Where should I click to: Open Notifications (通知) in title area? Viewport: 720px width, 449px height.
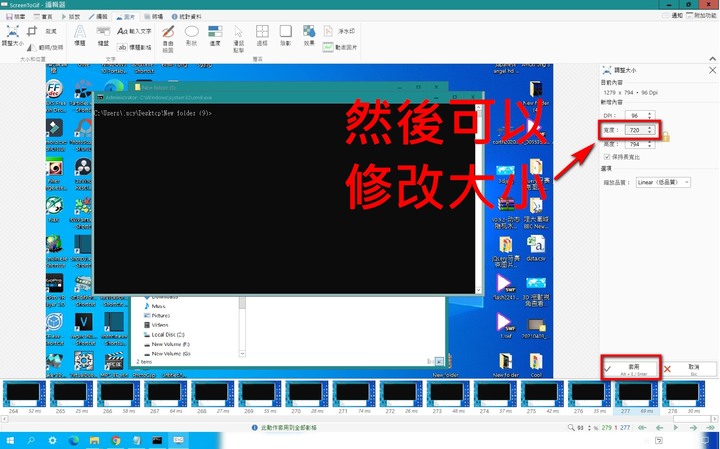673,16
